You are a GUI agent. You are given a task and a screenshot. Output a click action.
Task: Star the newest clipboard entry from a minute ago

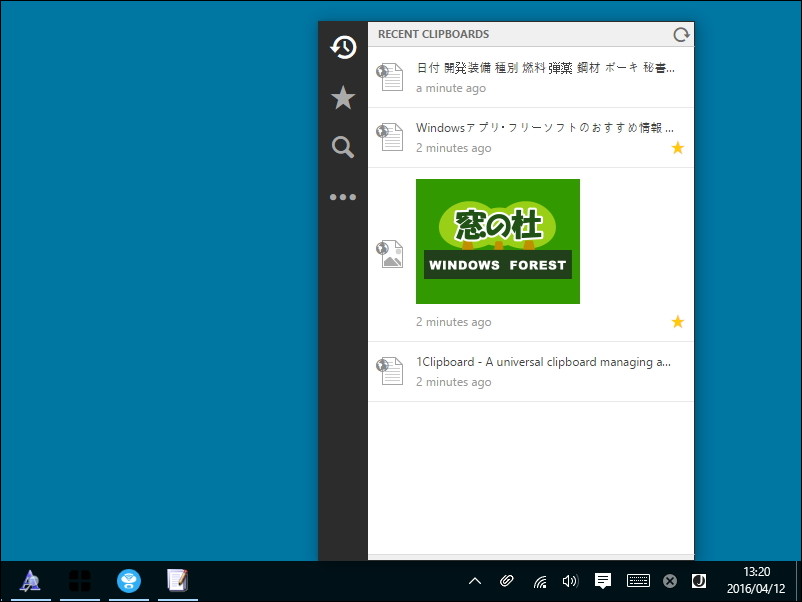(678, 88)
